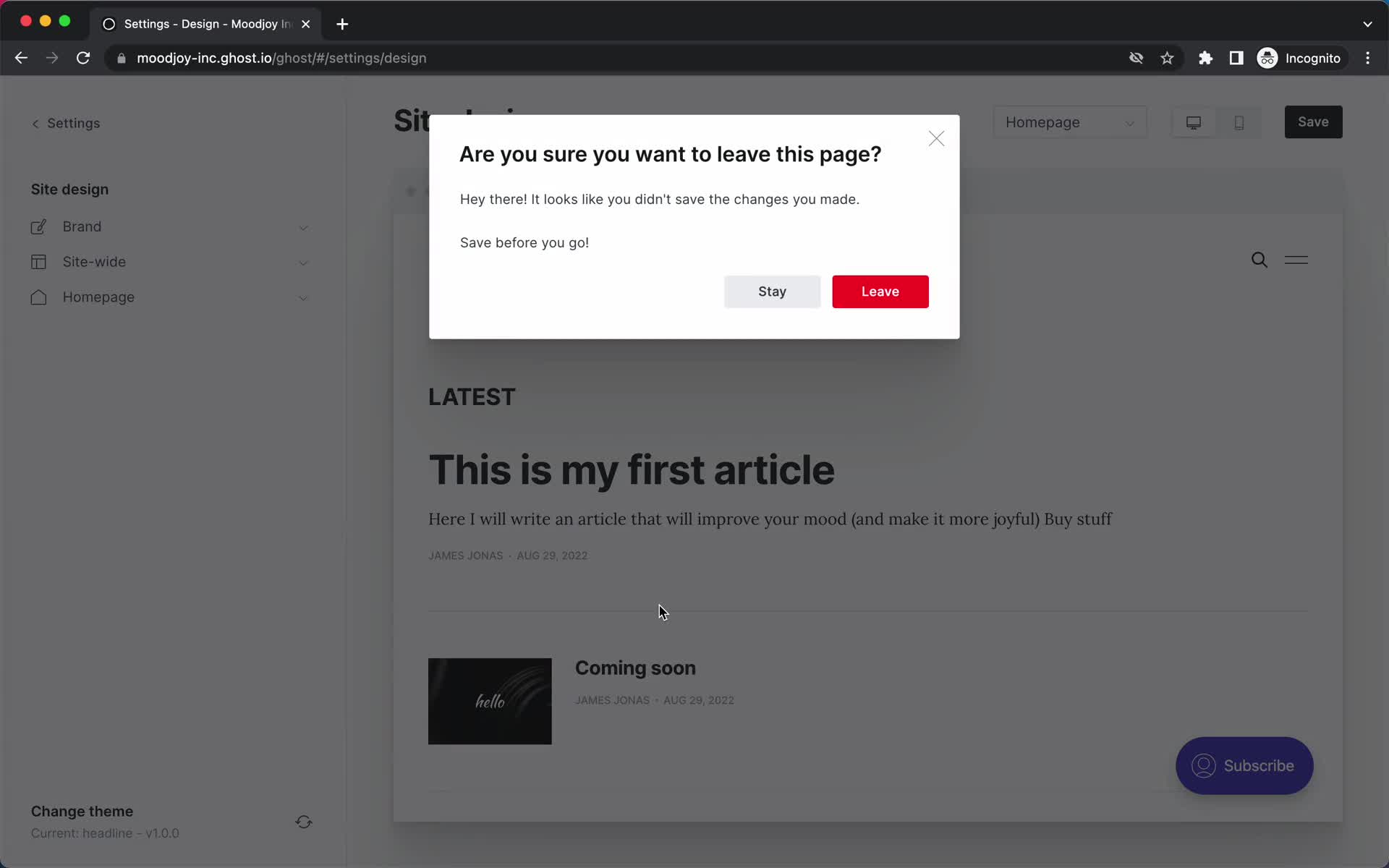Click the Site design menu item
The height and width of the screenshot is (868, 1389).
click(69, 189)
